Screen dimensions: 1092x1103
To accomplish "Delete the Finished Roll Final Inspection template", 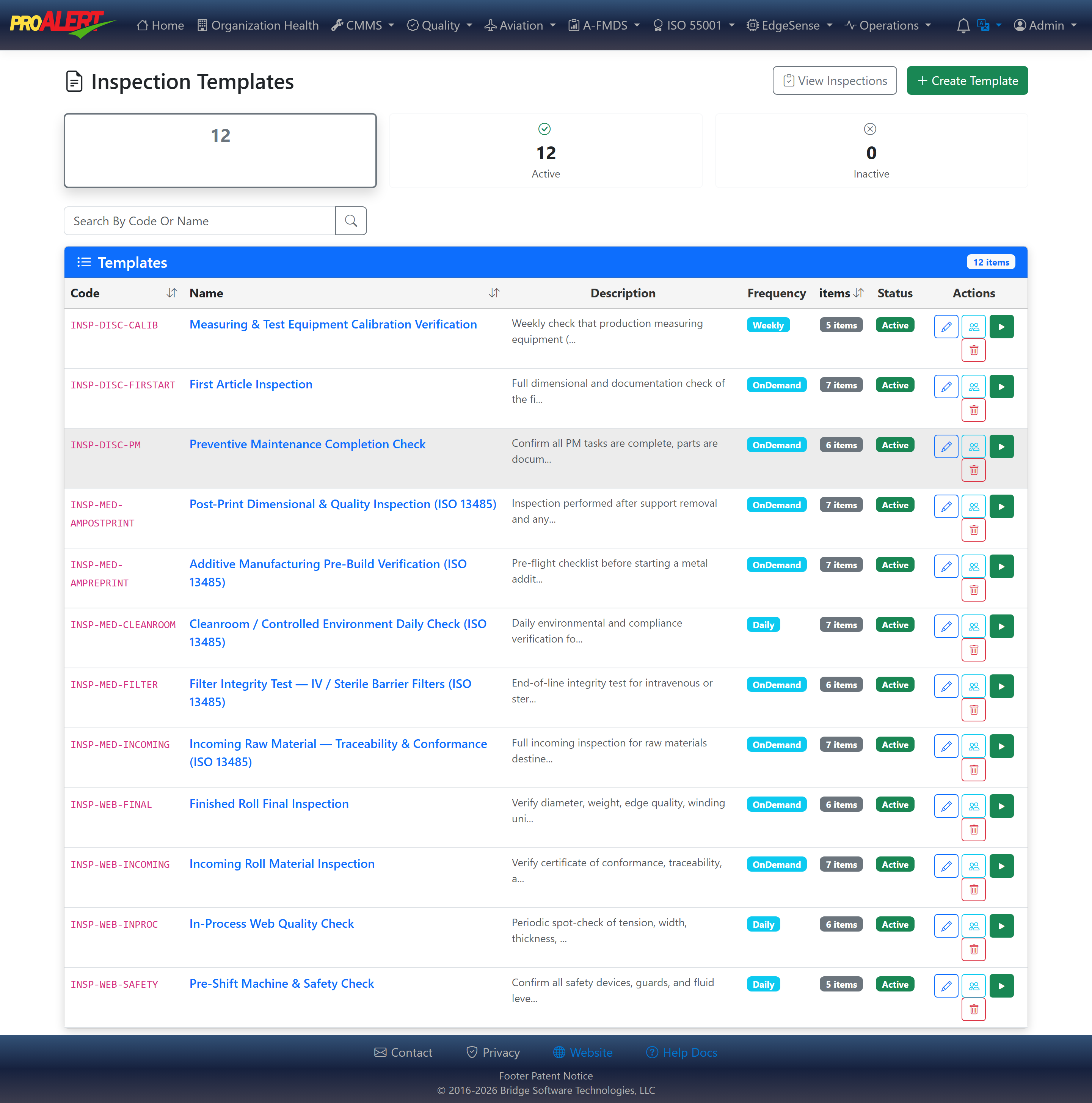I will point(973,830).
